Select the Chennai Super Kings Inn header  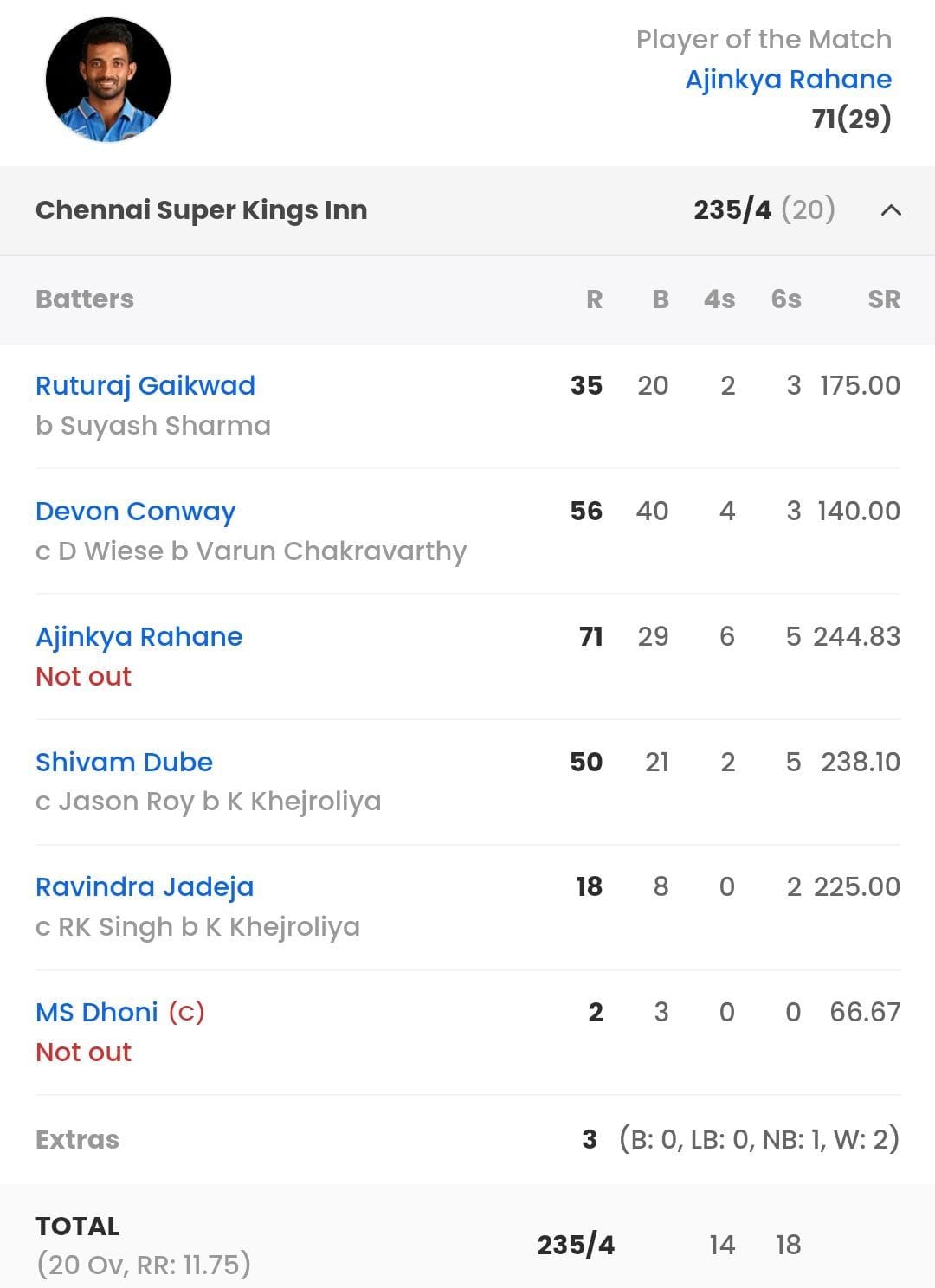point(201,209)
